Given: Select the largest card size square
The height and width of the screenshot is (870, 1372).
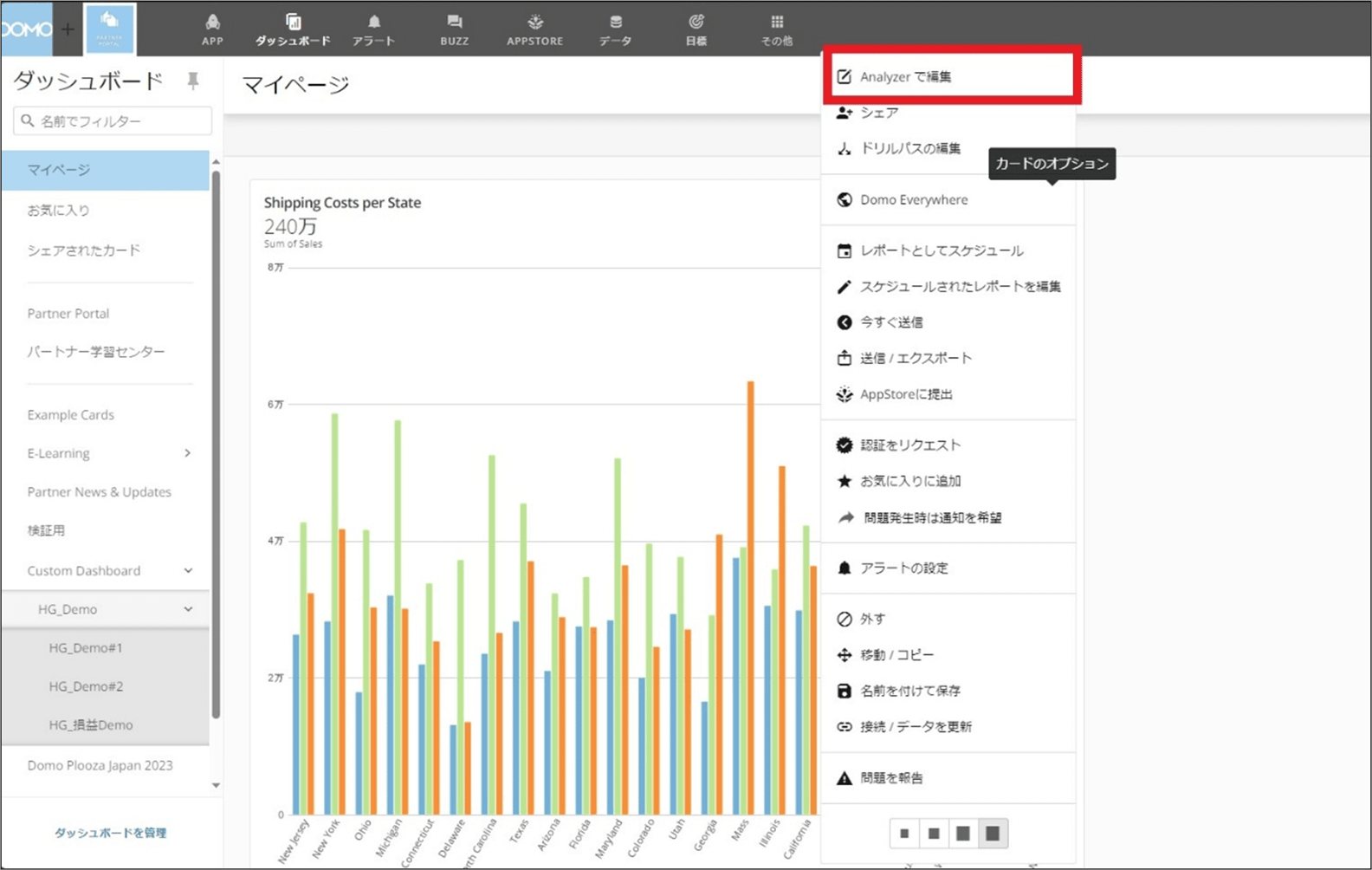Looking at the screenshot, I should (993, 834).
